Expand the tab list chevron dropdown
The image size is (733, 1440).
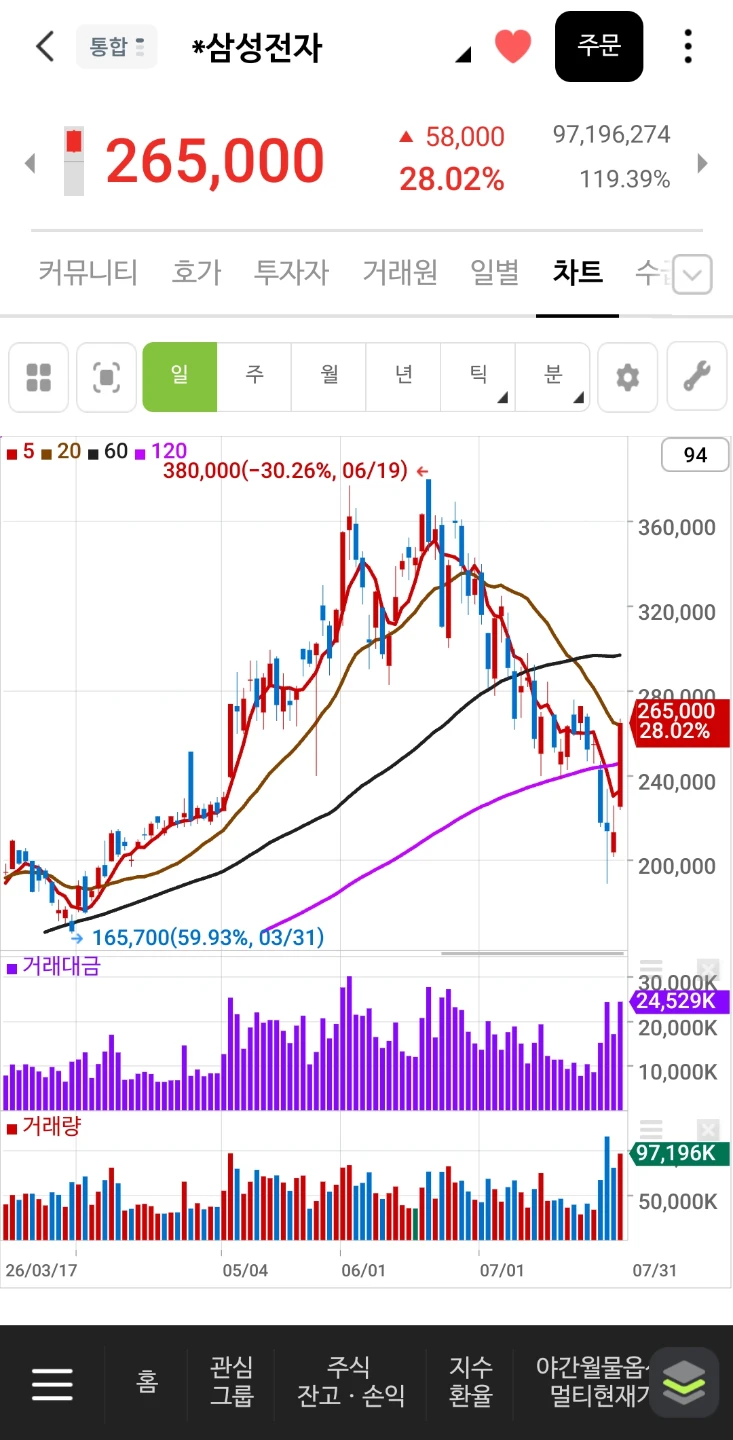[692, 274]
